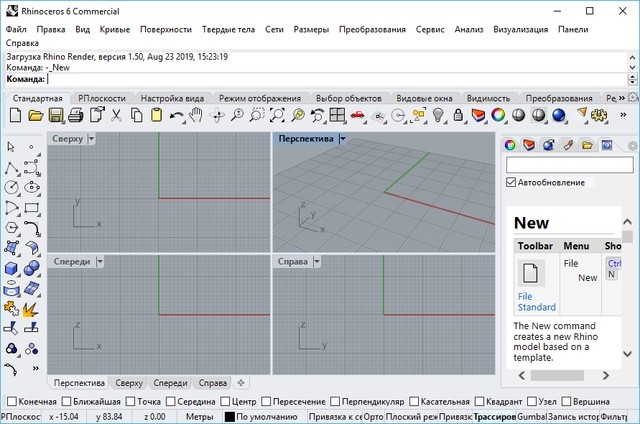This screenshot has height=424, width=640.
Task: Expand the Сверху viewport menu arrow
Action: point(92,139)
